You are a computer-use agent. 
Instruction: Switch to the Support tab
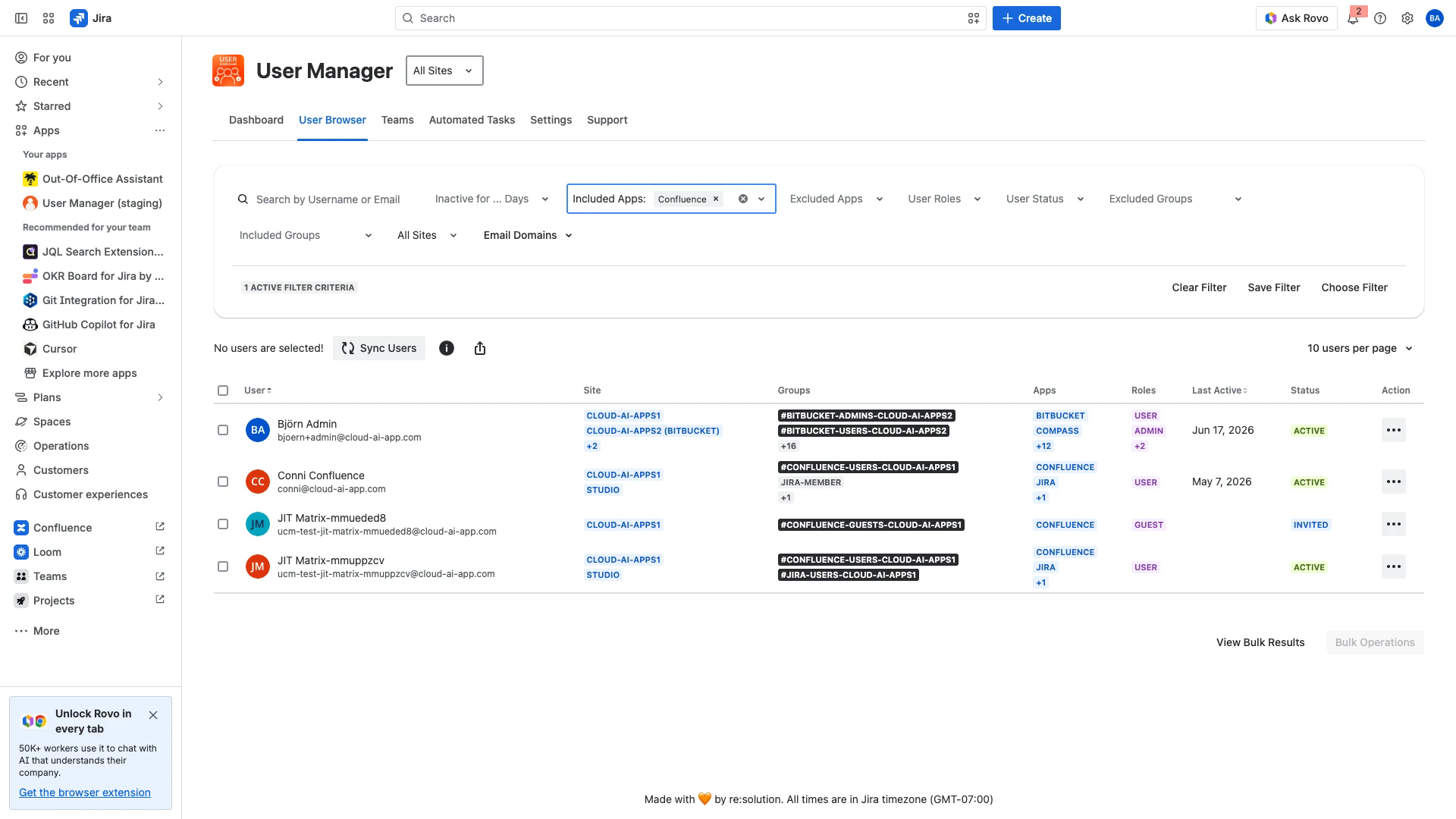click(607, 120)
